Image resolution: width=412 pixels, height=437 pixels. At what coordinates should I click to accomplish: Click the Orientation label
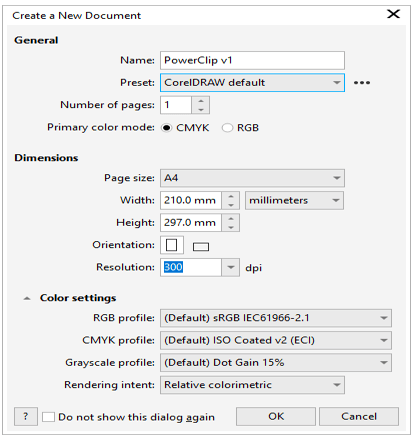(x=123, y=245)
